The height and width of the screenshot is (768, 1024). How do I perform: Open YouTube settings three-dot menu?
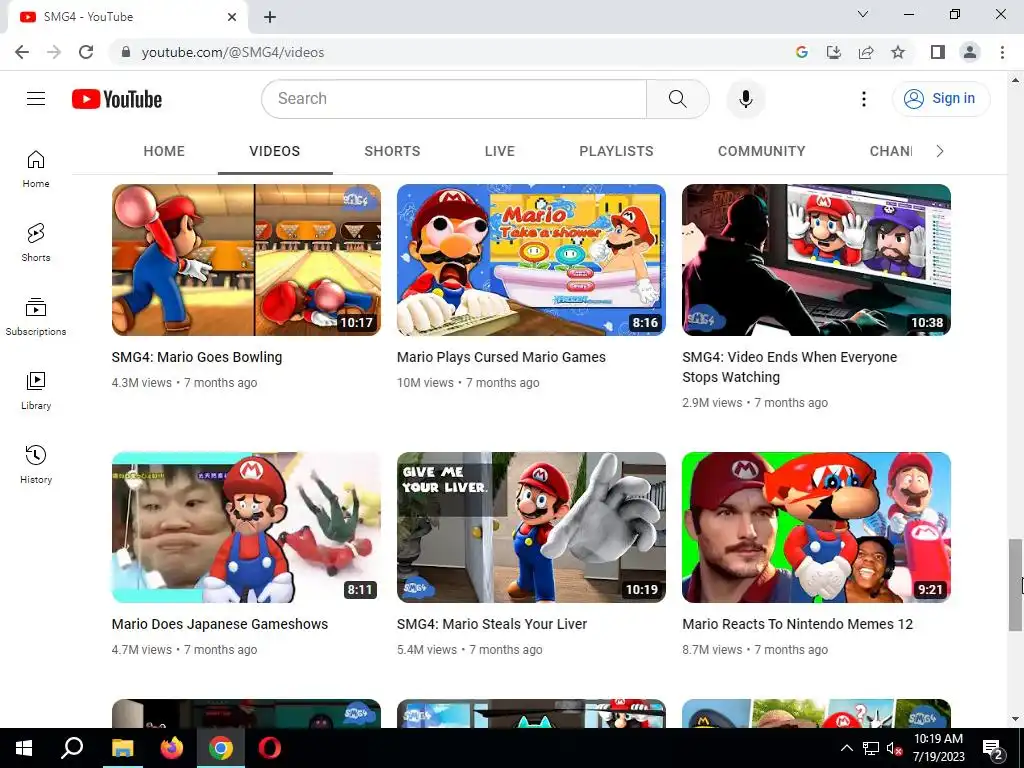pyautogui.click(x=863, y=99)
